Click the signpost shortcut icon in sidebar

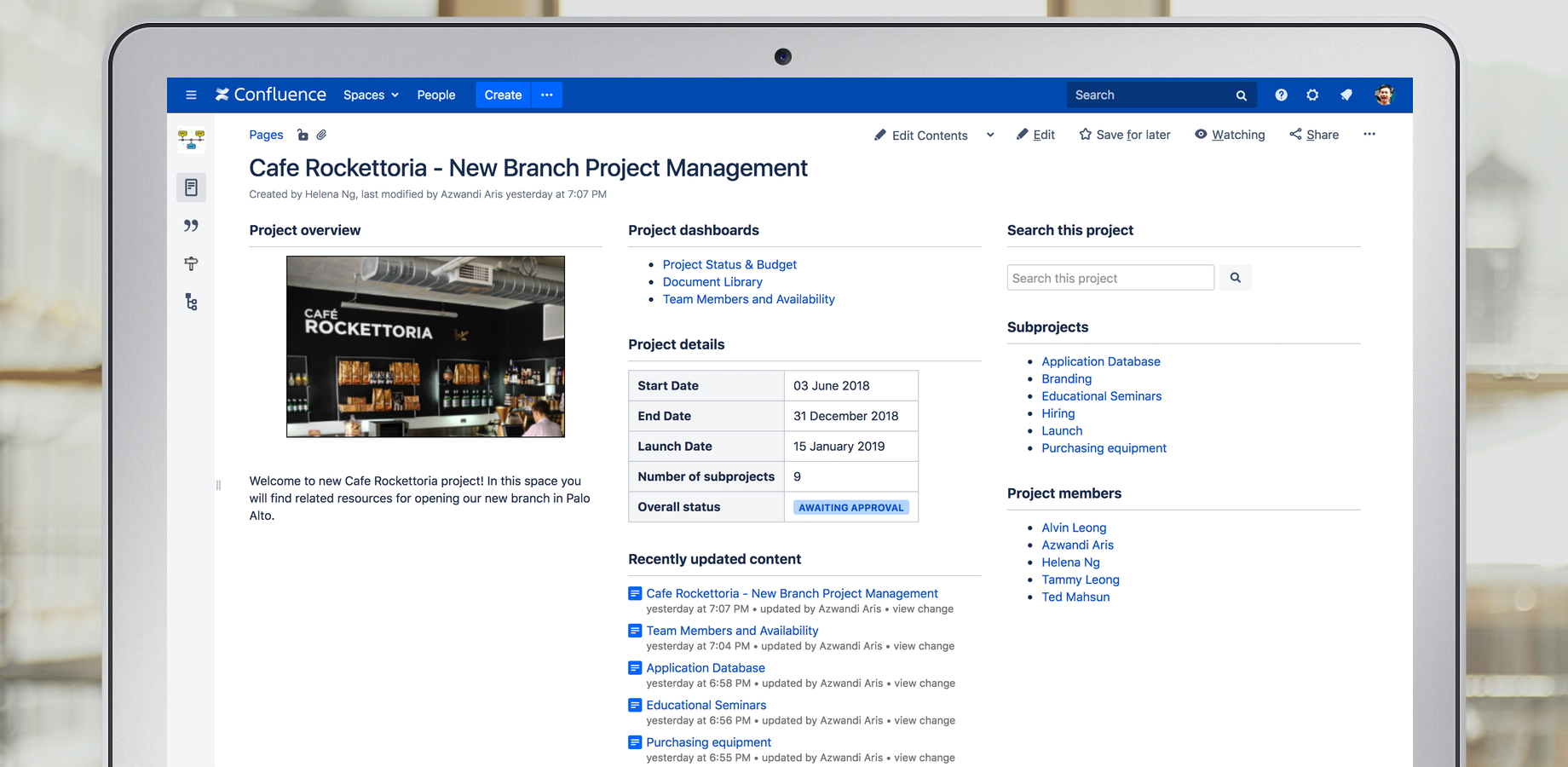pos(191,264)
